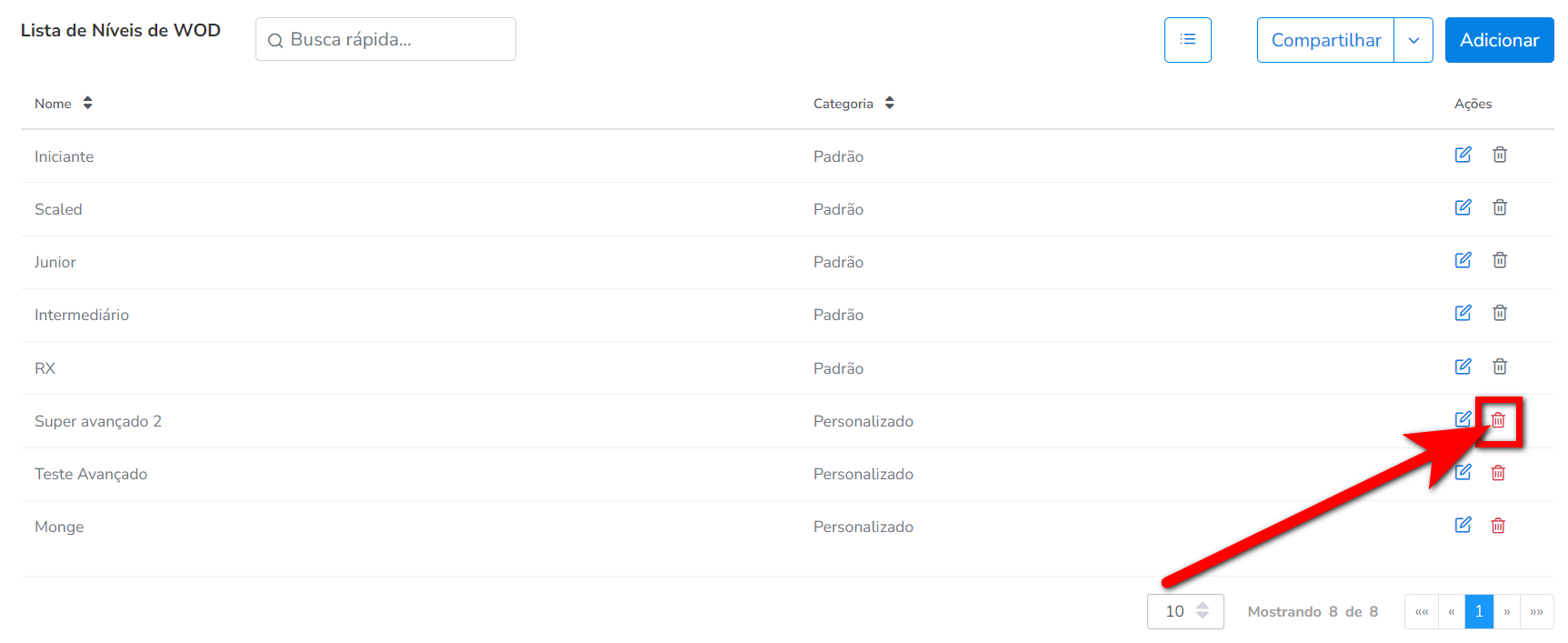Change the rows-per-page value 10
The width and height of the screenshot is (1568, 643).
1185,611
